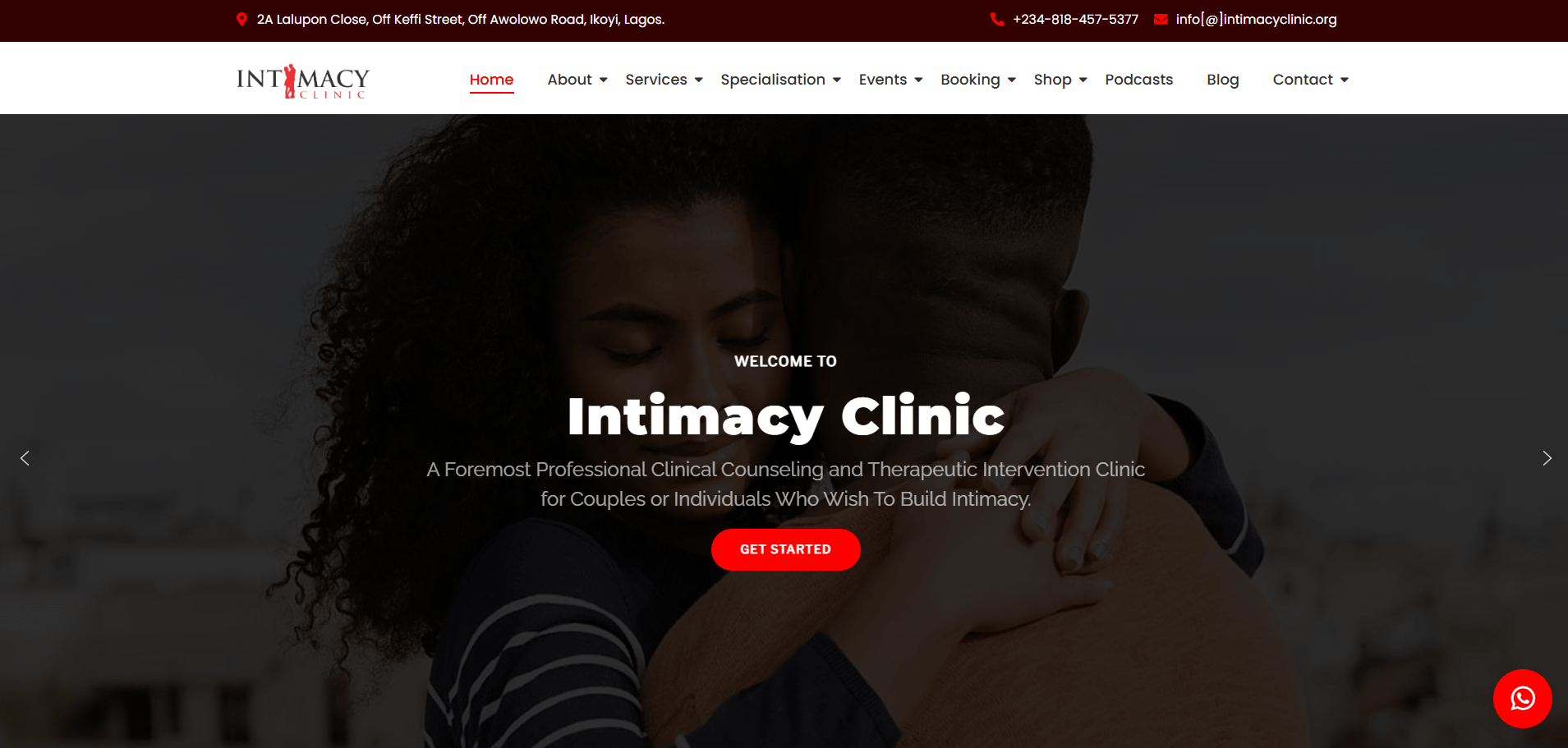The height and width of the screenshot is (748, 1568).
Task: Advance slider with right arrow
Action: click(1547, 458)
